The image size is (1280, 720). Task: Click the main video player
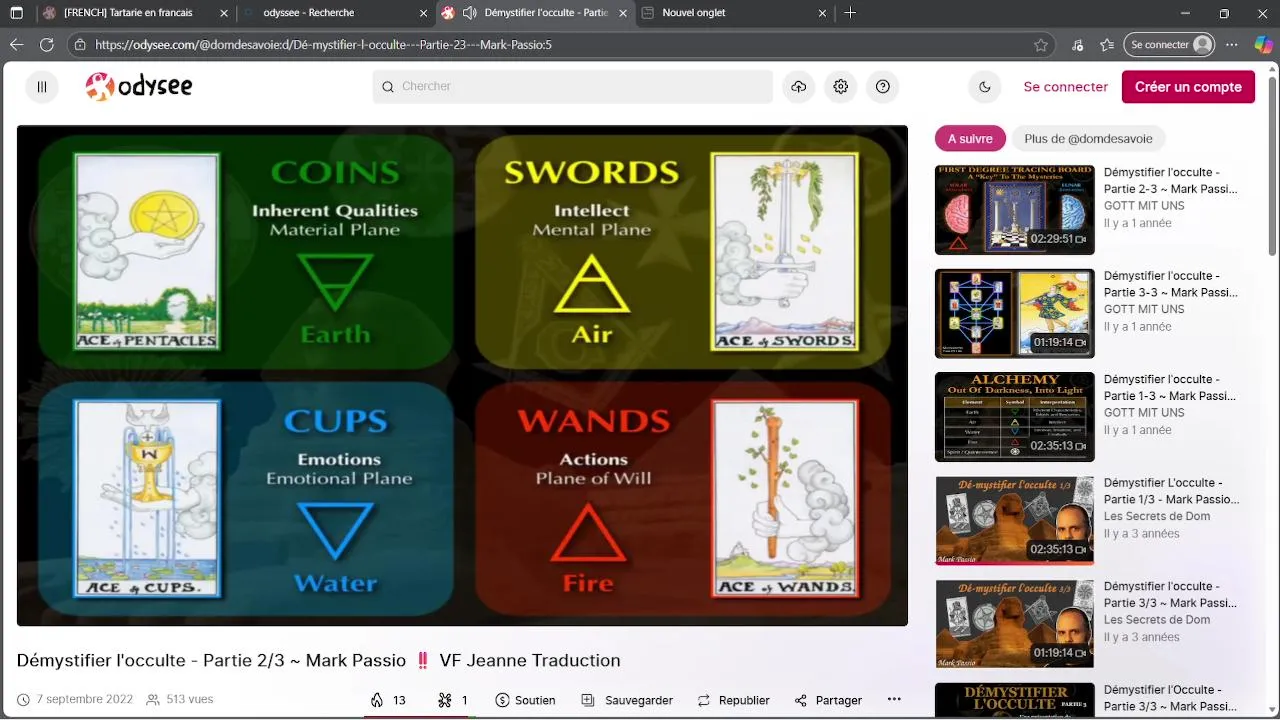[462, 376]
